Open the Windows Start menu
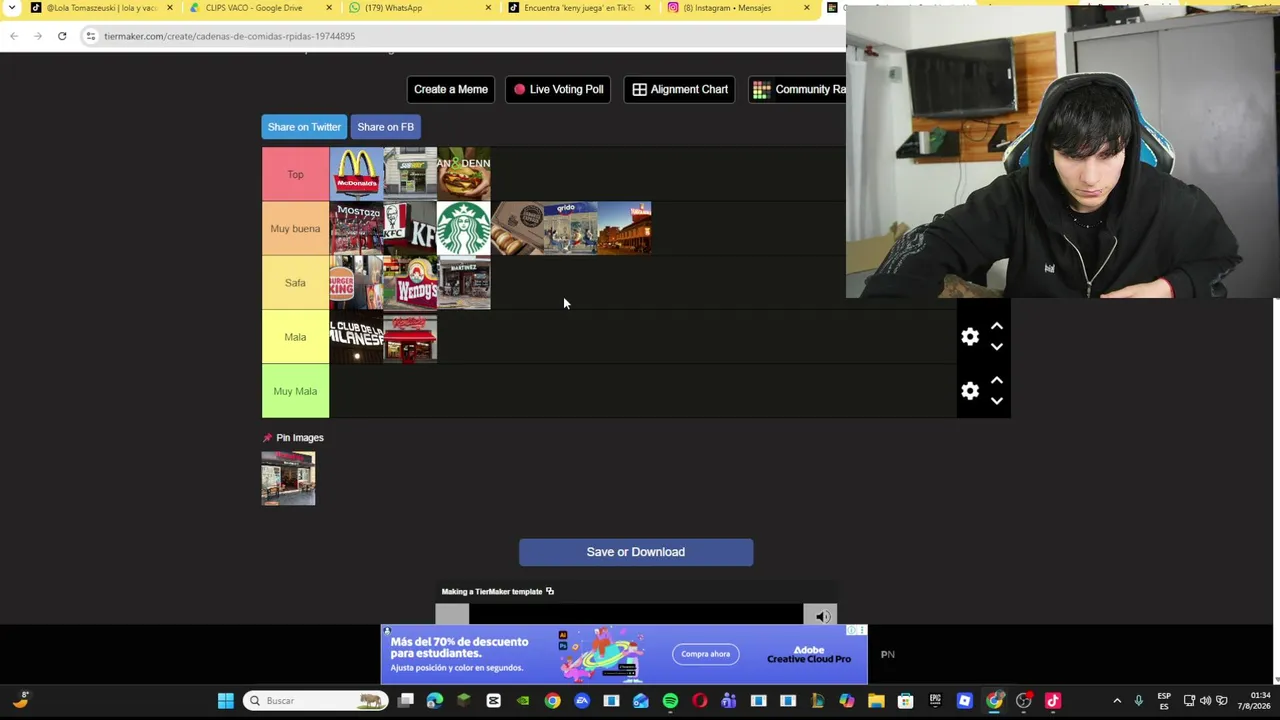The height and width of the screenshot is (720, 1280). pos(226,701)
